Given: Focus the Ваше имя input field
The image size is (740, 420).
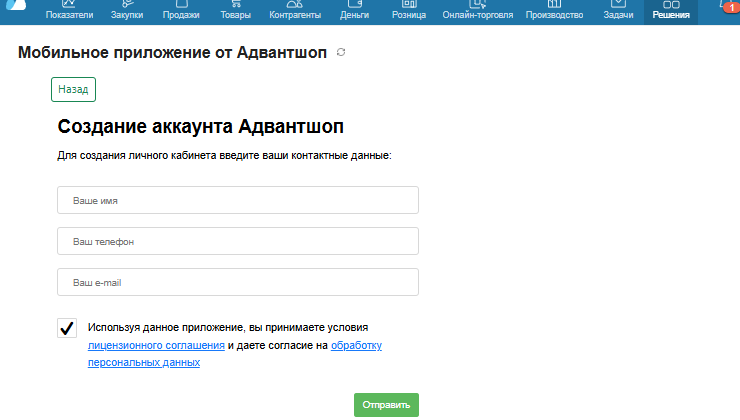Looking at the screenshot, I should pos(238,200).
